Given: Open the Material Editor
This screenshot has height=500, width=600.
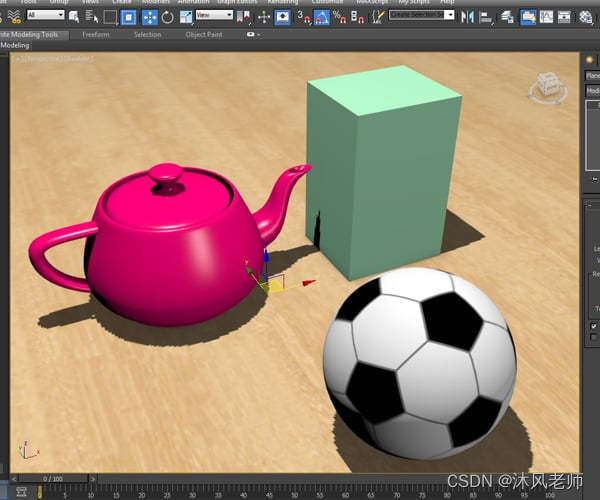Looking at the screenshot, I should click(585, 17).
